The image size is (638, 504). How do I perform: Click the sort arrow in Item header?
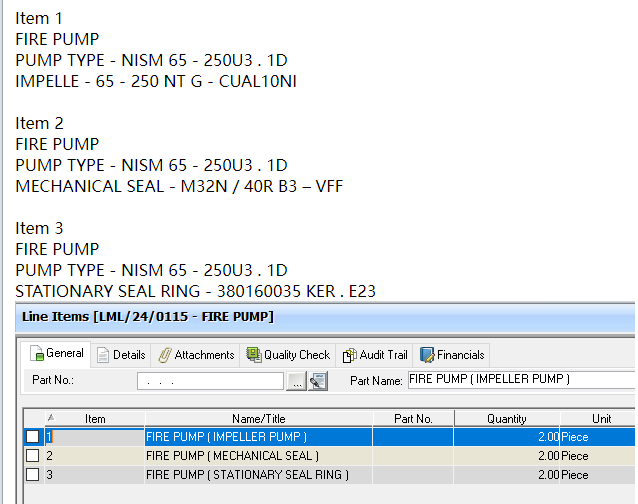coord(51,417)
